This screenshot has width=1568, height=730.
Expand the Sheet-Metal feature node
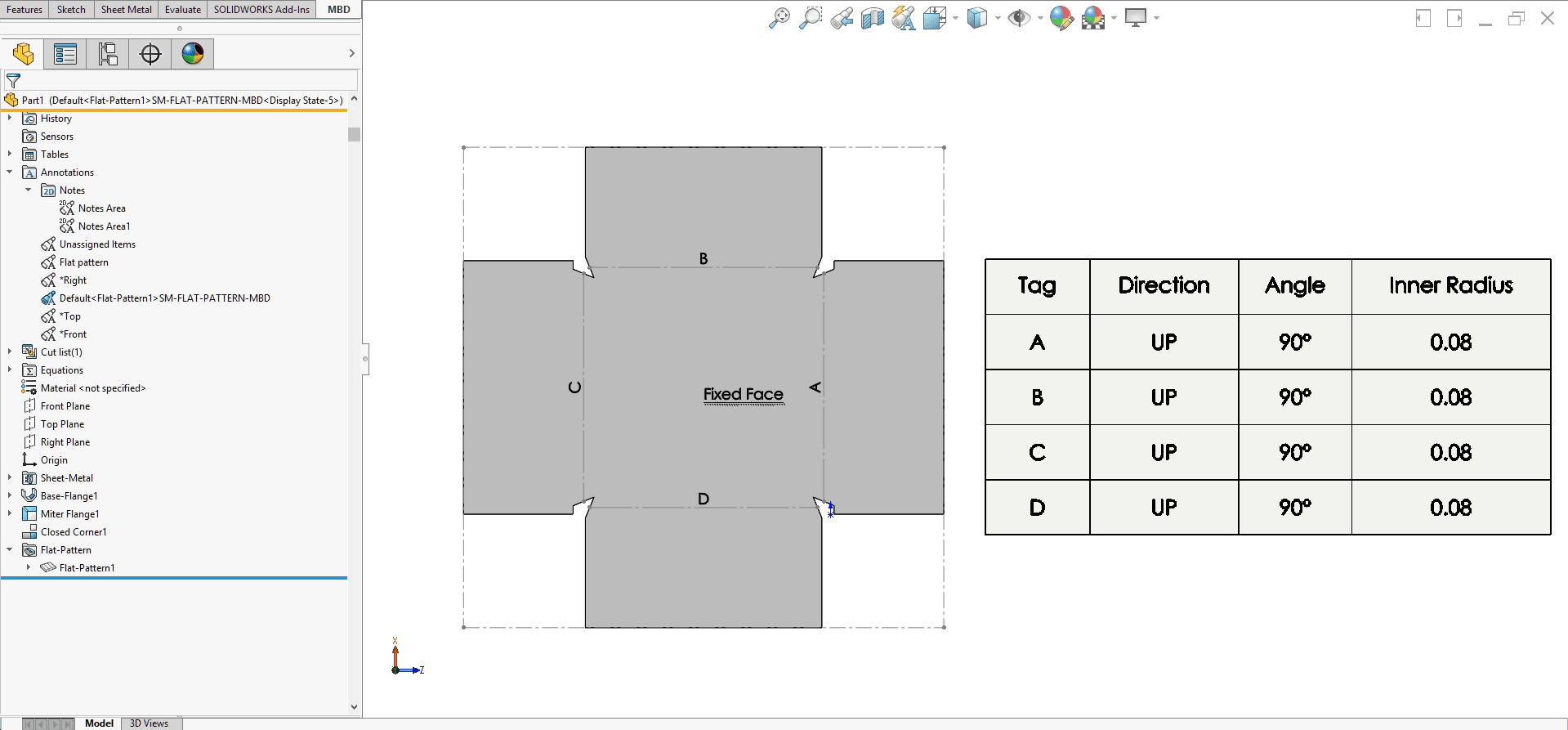10,478
